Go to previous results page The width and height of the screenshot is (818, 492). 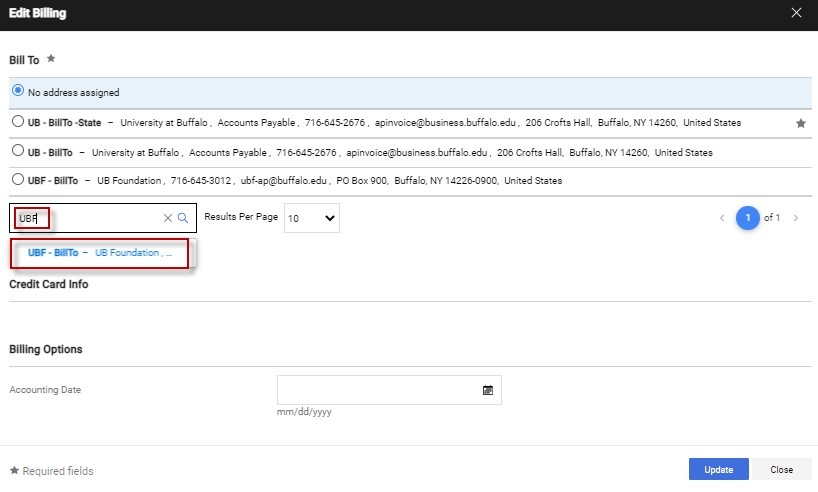(x=719, y=218)
